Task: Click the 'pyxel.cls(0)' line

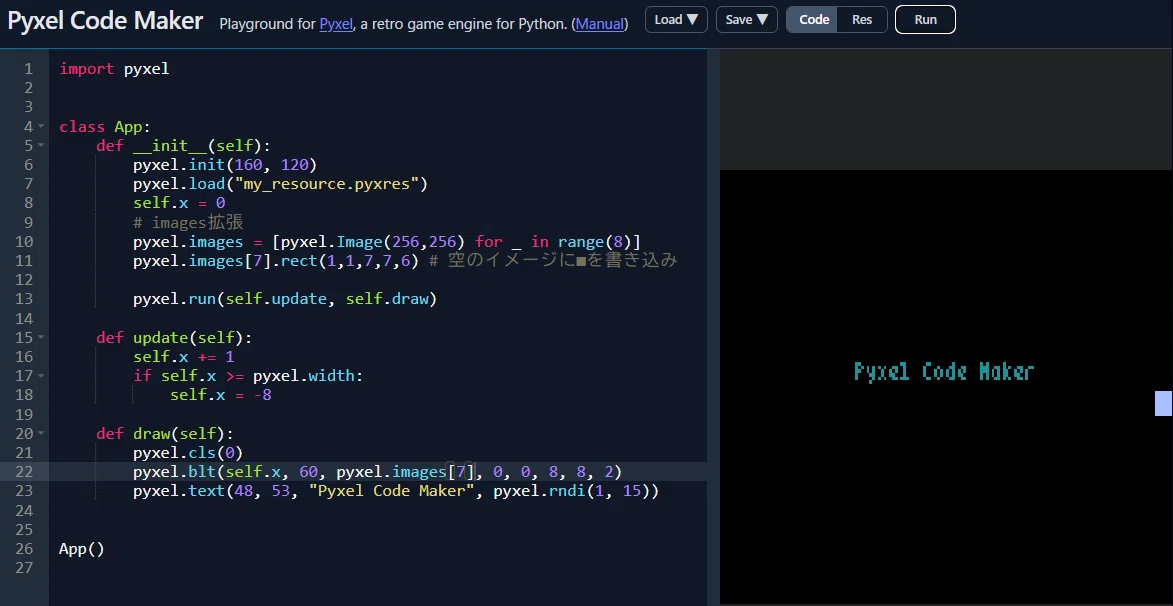Action: coord(189,453)
